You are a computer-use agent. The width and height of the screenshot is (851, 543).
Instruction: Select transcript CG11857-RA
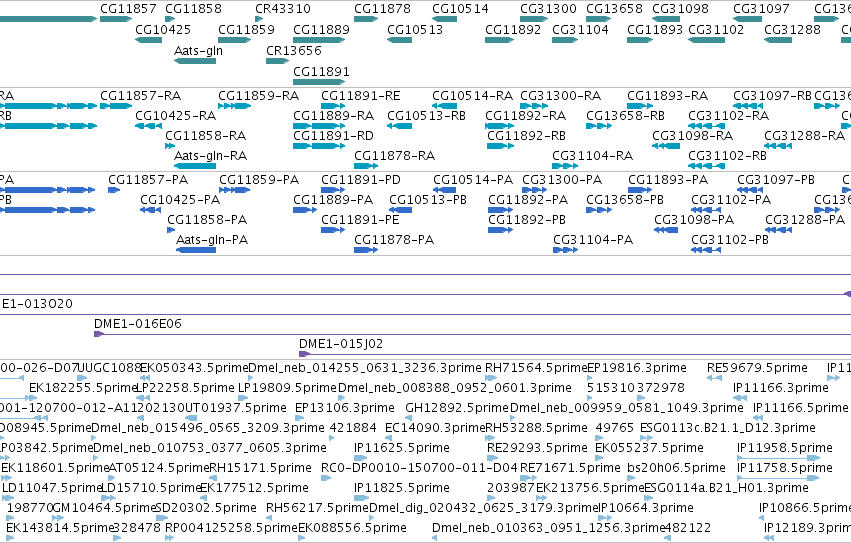141,96
